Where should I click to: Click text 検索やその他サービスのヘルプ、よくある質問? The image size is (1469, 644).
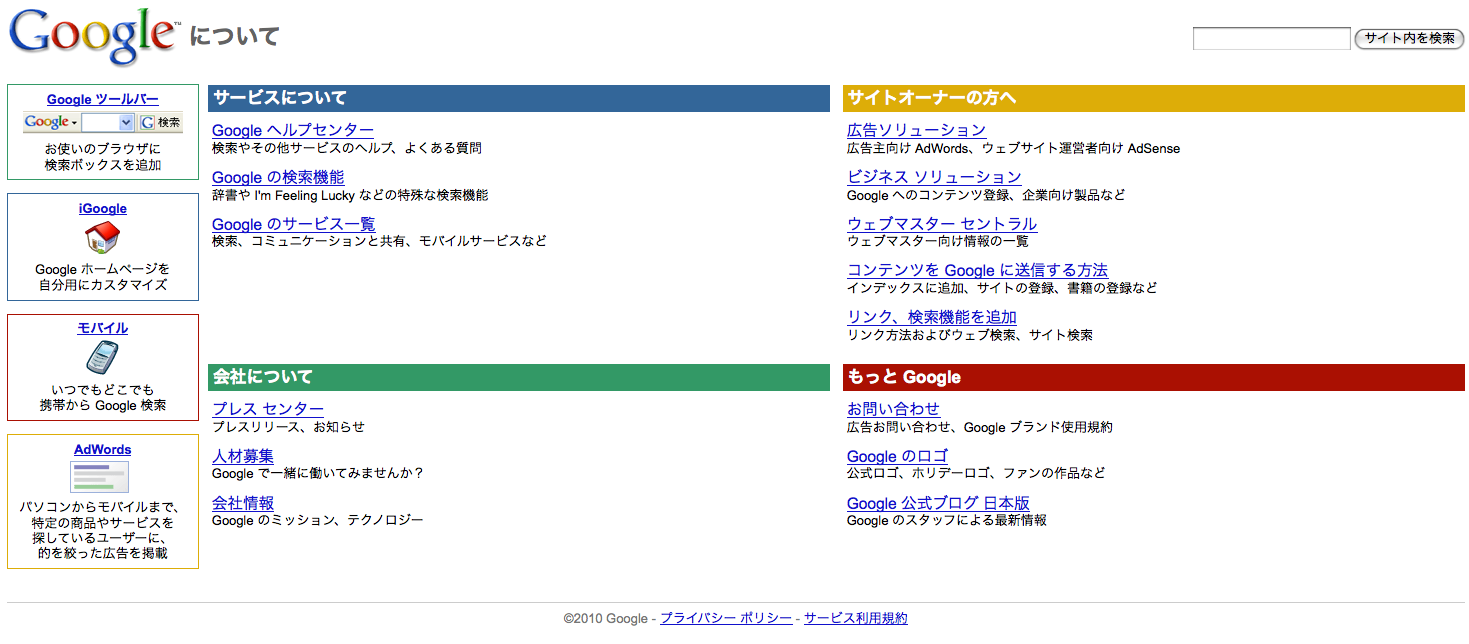tap(347, 148)
